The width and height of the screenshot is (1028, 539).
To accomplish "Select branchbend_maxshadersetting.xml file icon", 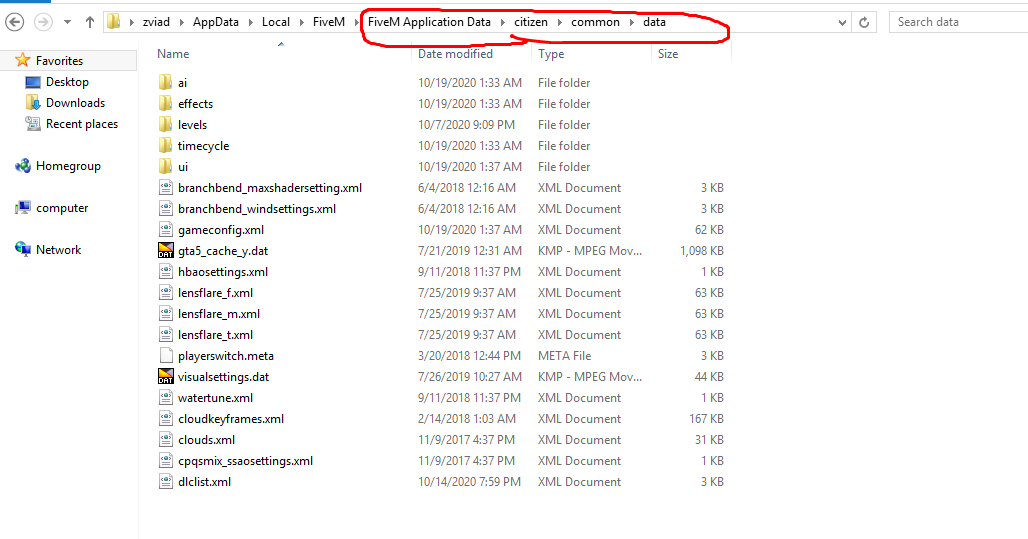I will tap(166, 188).
